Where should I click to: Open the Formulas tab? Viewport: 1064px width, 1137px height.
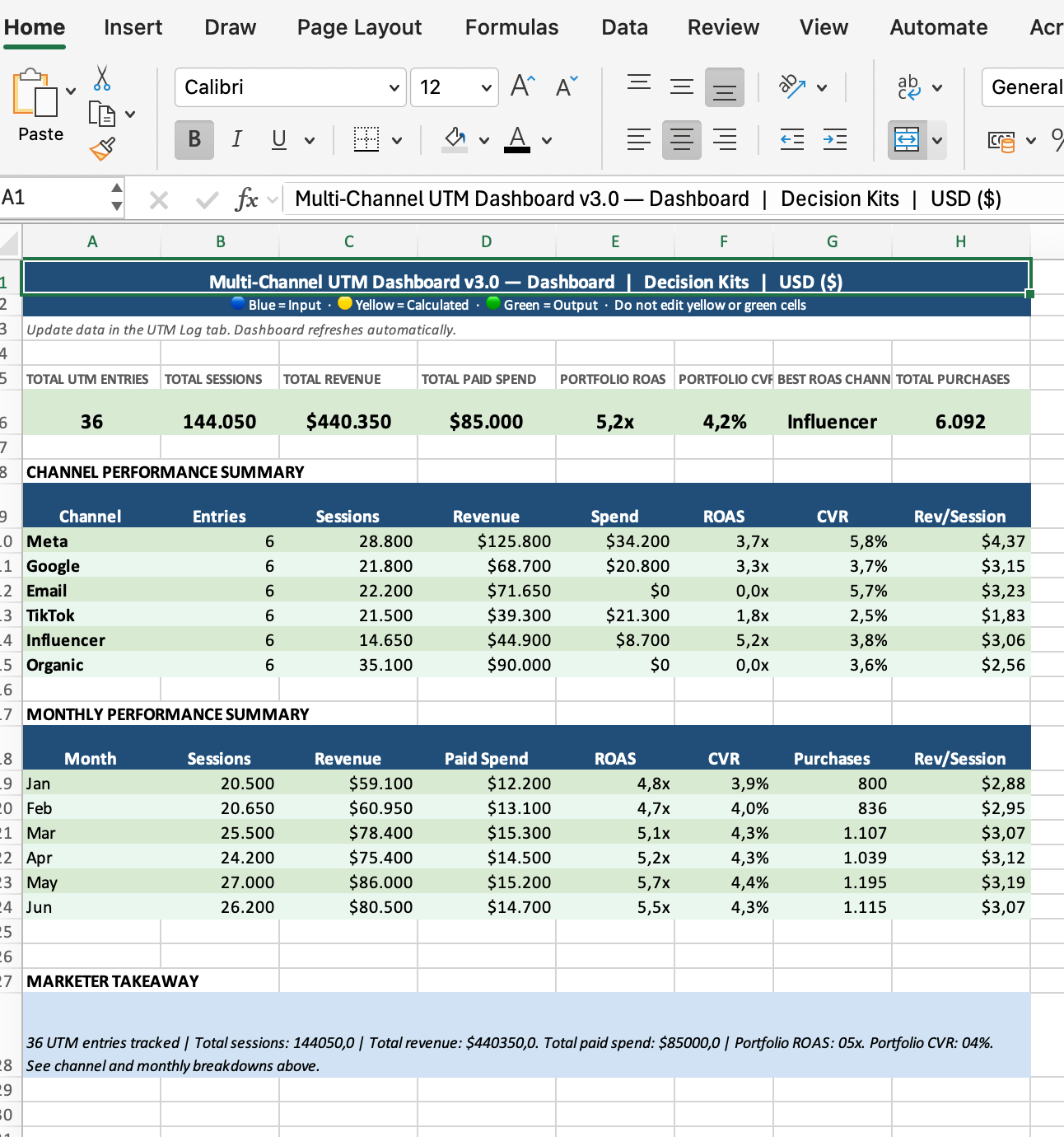pyautogui.click(x=512, y=27)
